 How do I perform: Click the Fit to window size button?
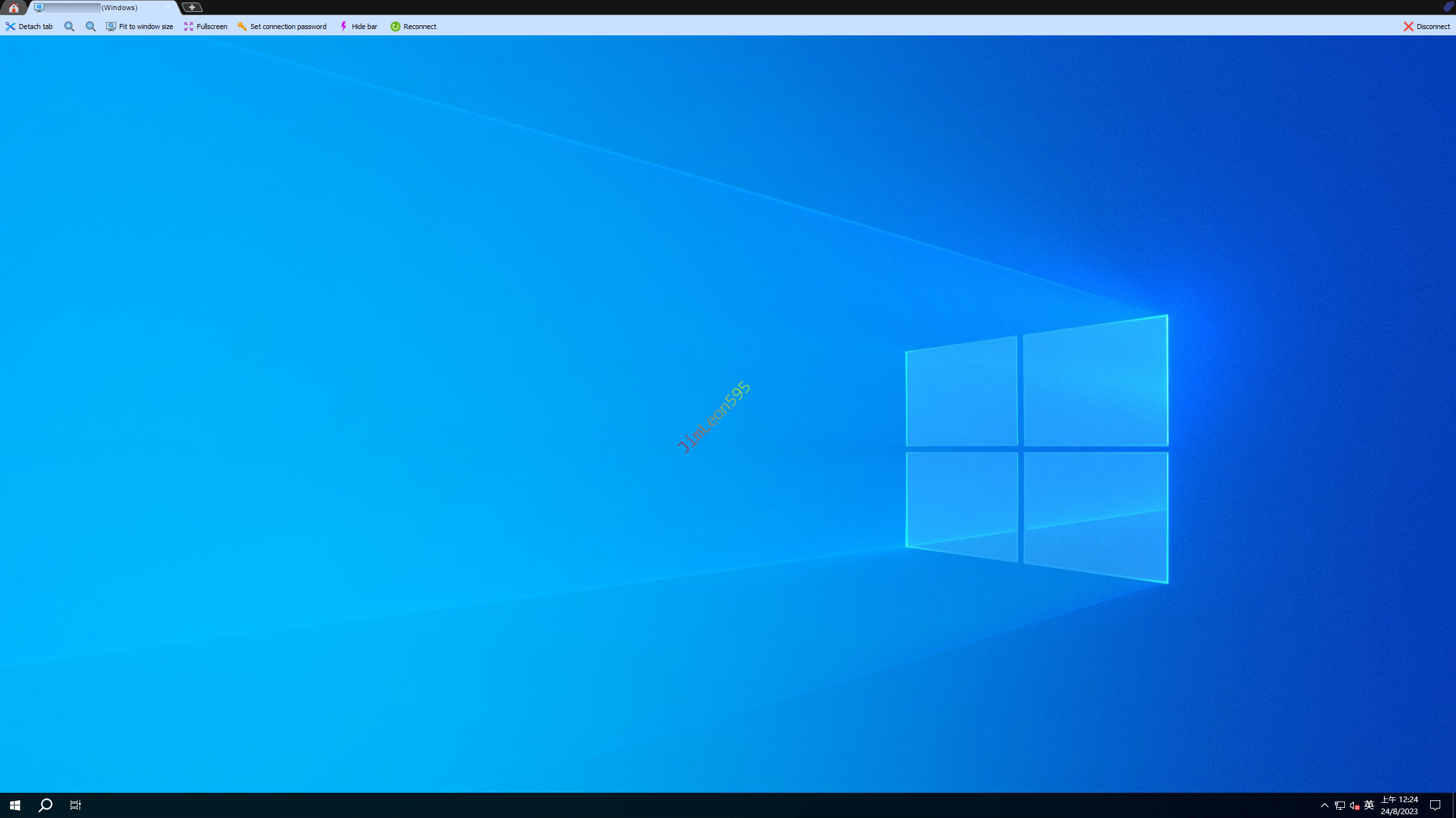pos(139,27)
